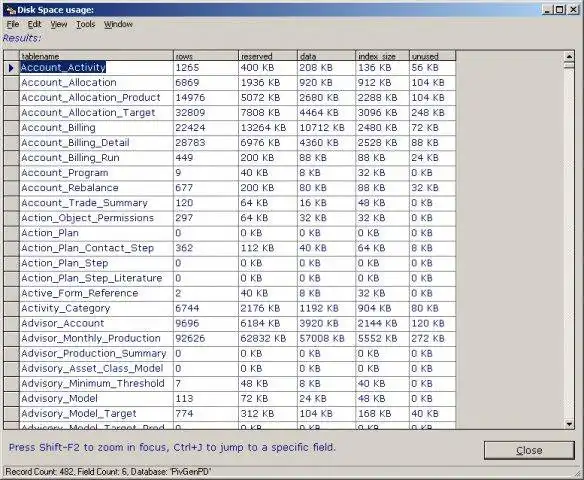Click the vertical scrollbar thumb
Screen dimensions: 584x480
[569, 65]
